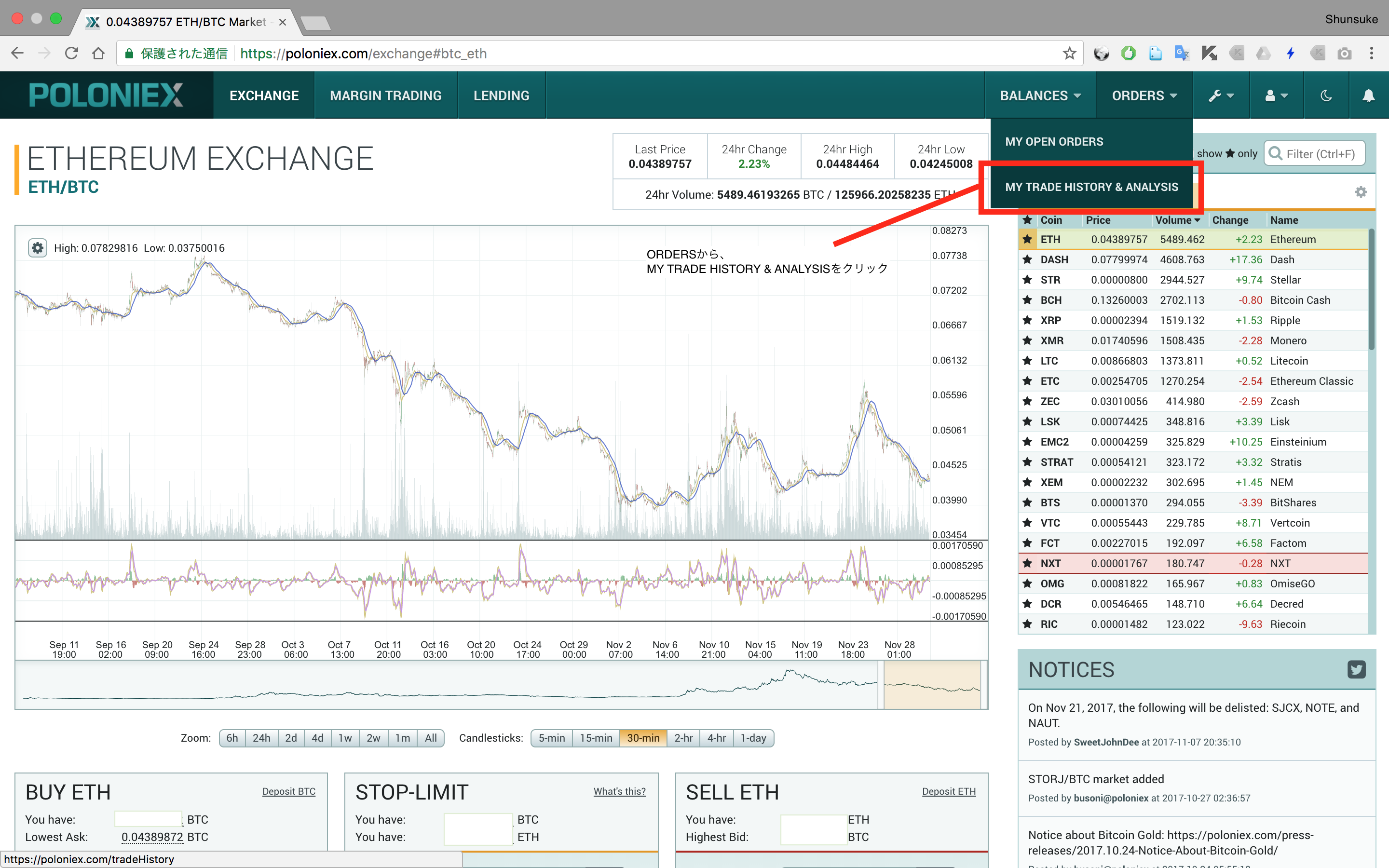Sort markets by Volume column
The image size is (1389, 868).
click(1177, 220)
